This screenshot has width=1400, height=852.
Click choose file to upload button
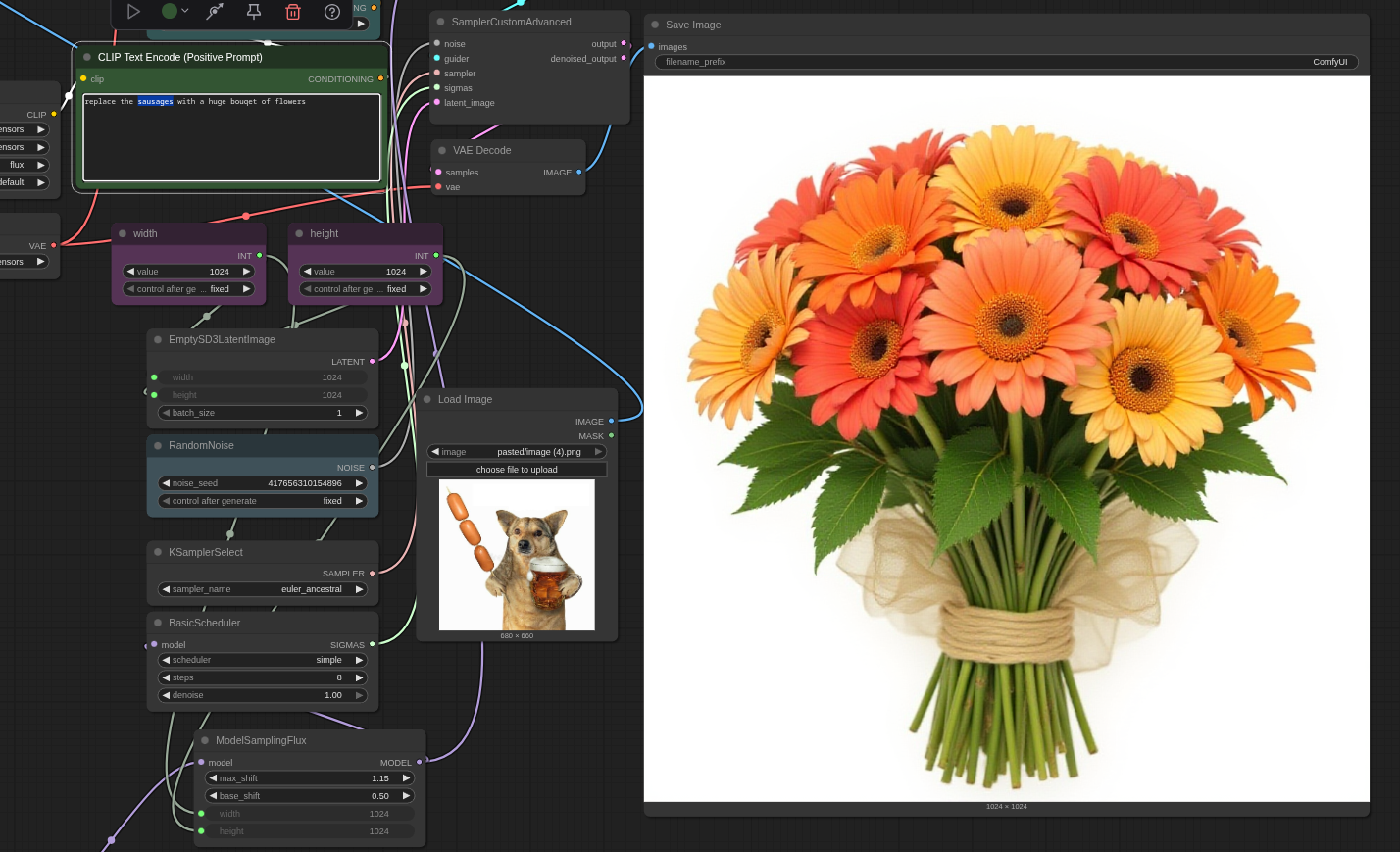pos(517,470)
